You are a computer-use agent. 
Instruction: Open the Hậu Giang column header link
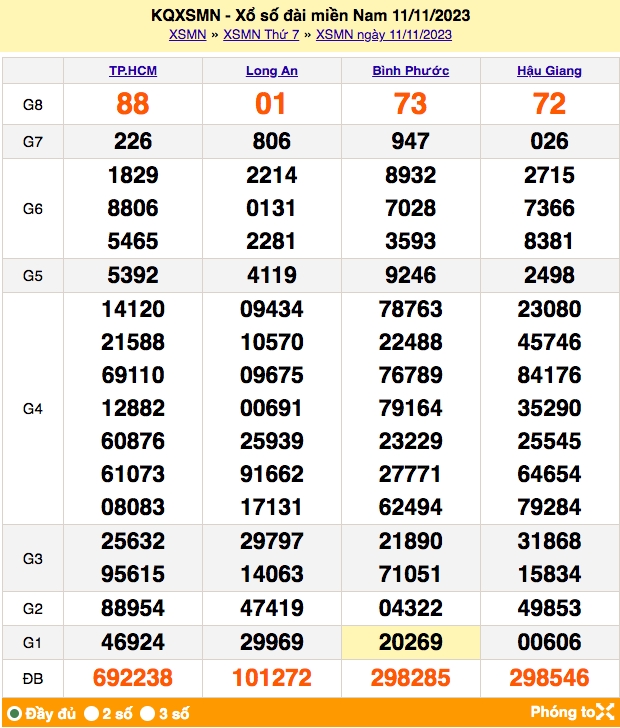tap(549, 71)
